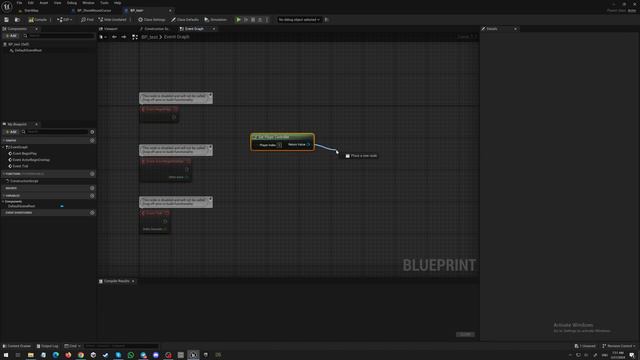Image resolution: width=640 pixels, height=360 pixels.
Task: Switch to the Viewport tab
Action: 109,29
